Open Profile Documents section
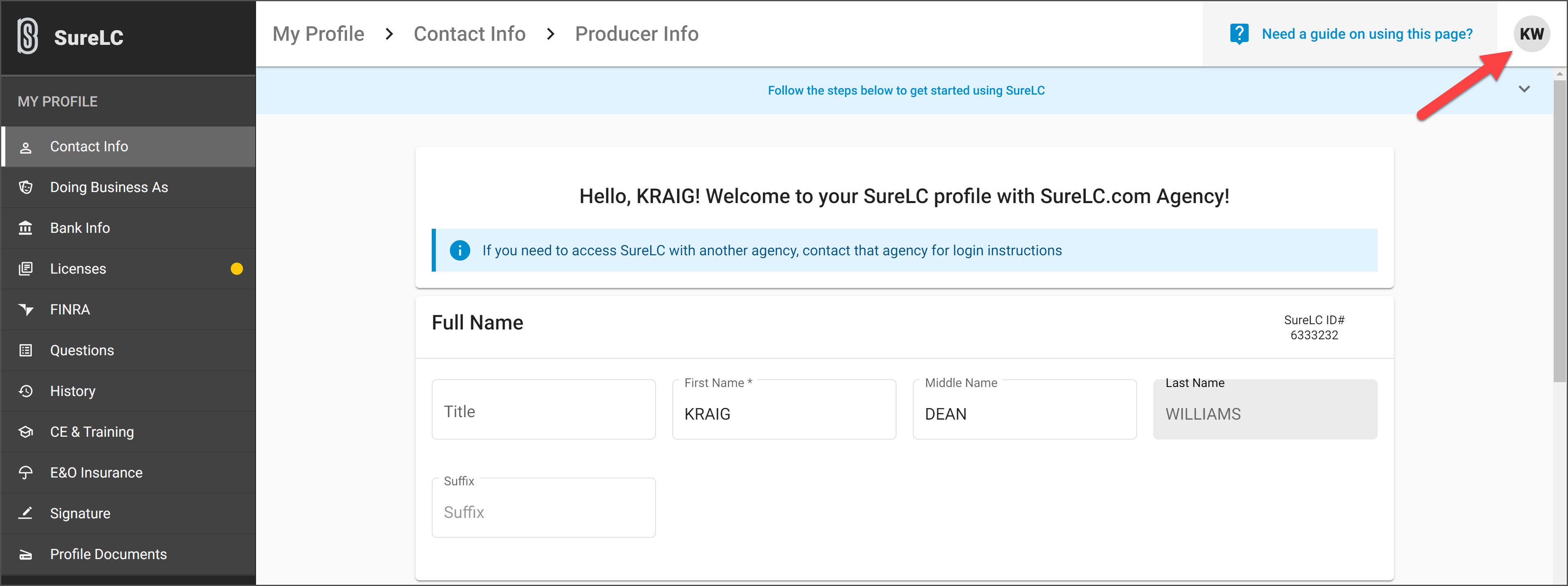The width and height of the screenshot is (1568, 586). tap(128, 555)
